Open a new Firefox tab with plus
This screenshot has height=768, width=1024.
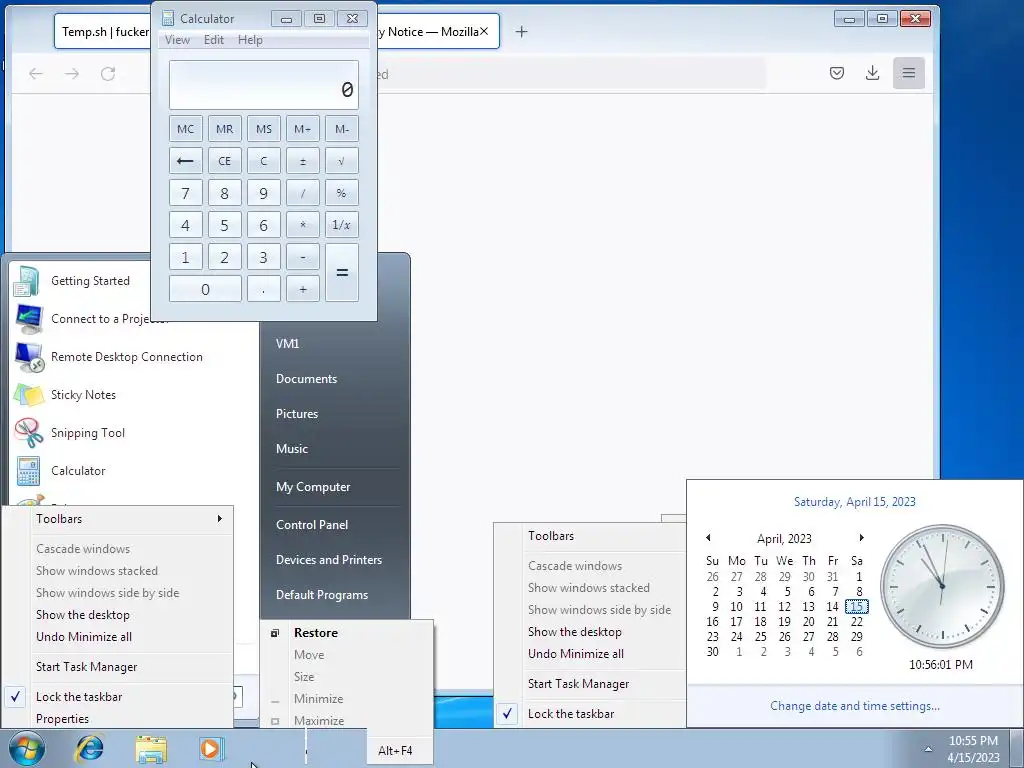521,31
